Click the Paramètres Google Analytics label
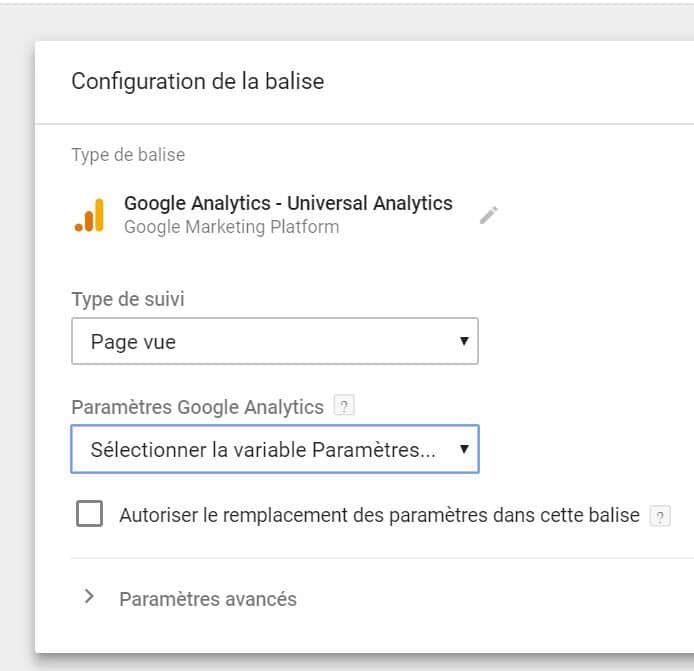This screenshot has width=694, height=671. [197, 407]
